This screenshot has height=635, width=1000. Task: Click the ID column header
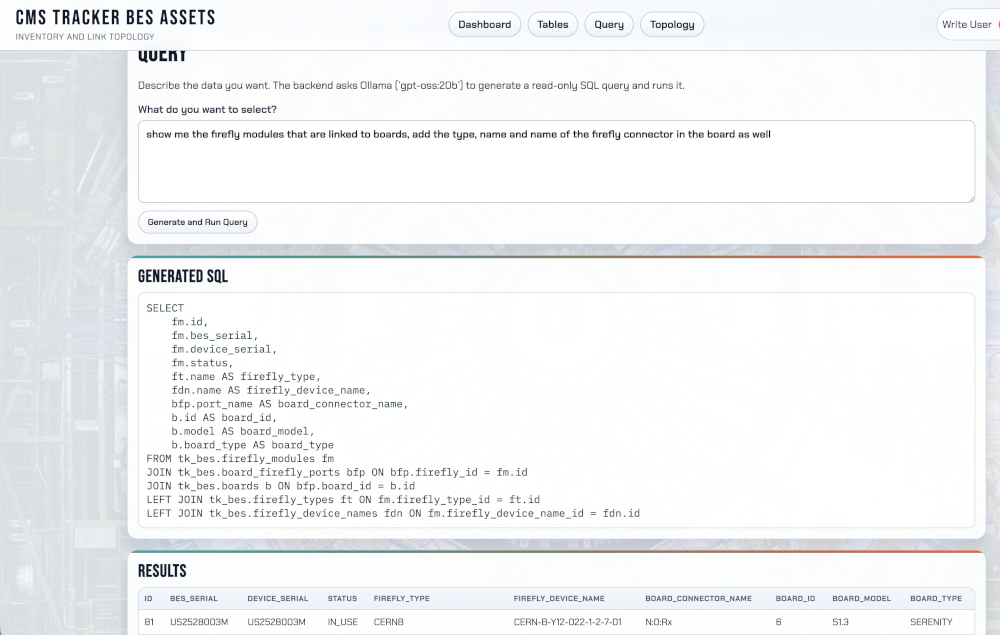point(149,599)
